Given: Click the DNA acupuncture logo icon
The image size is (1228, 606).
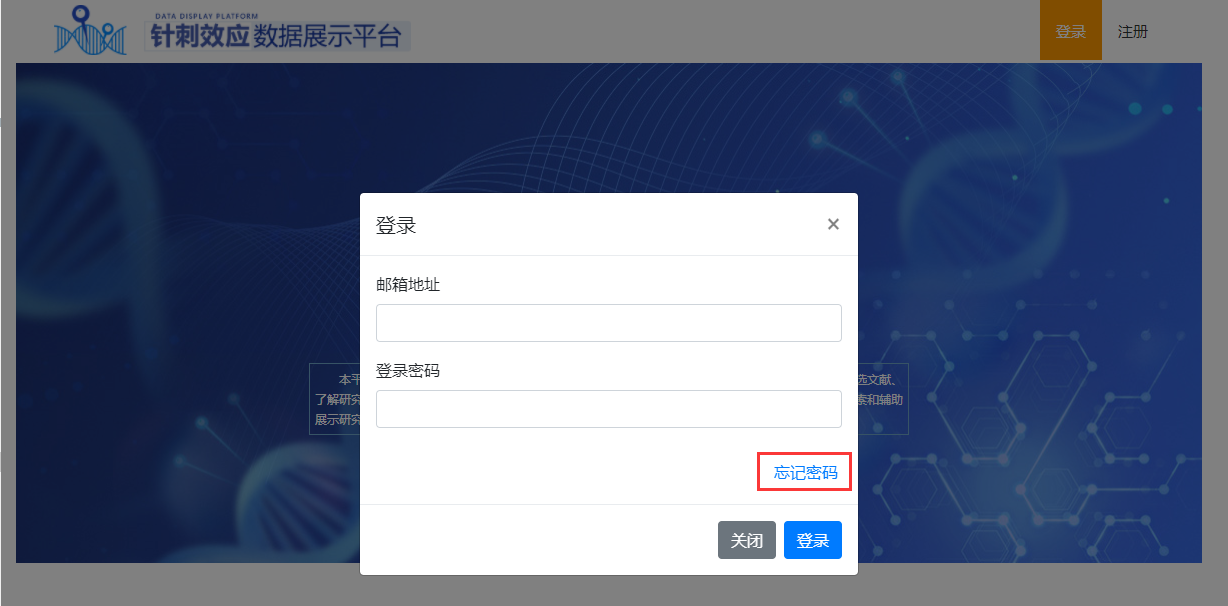Looking at the screenshot, I should [91, 31].
